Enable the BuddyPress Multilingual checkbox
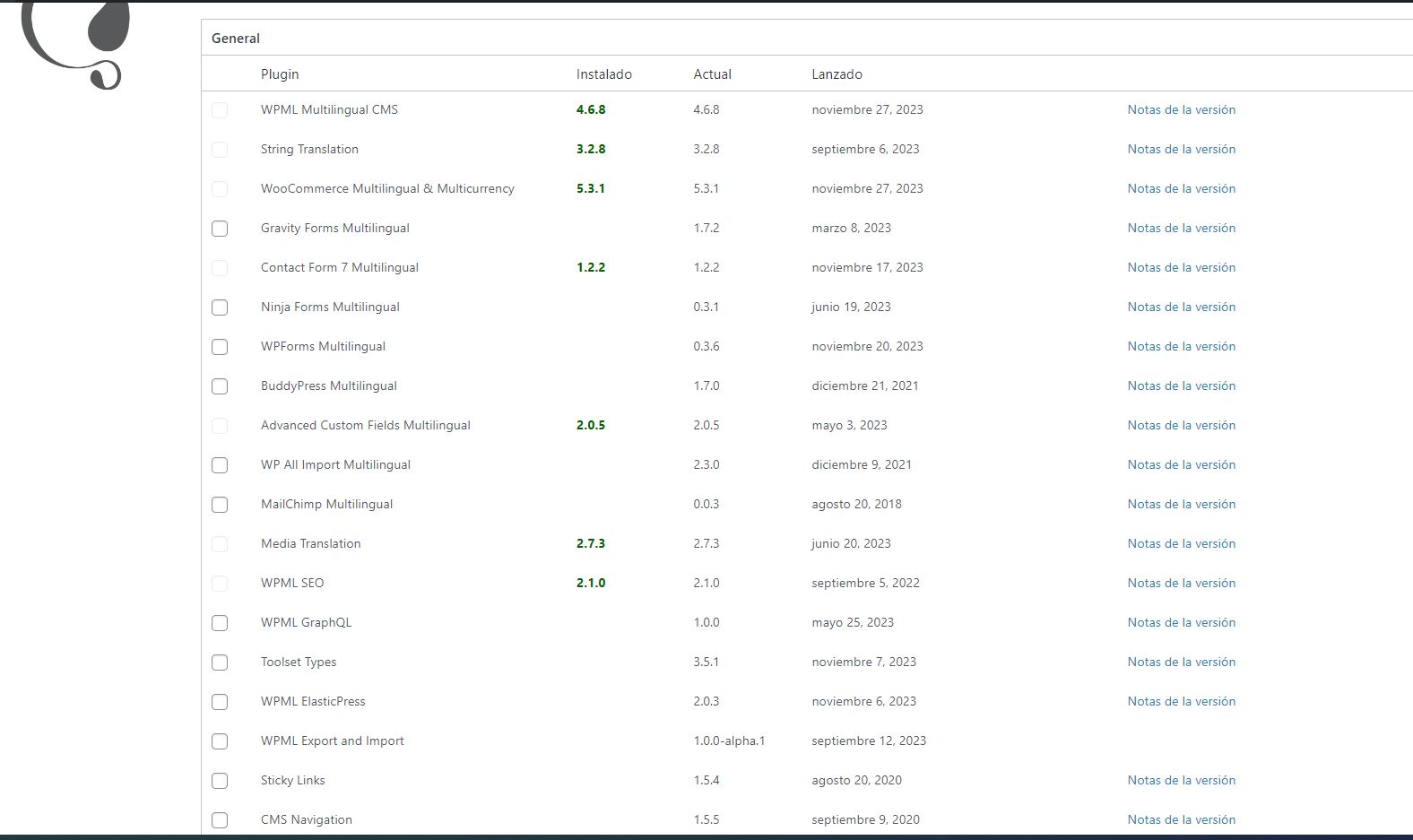The width and height of the screenshot is (1413, 840). 220,386
